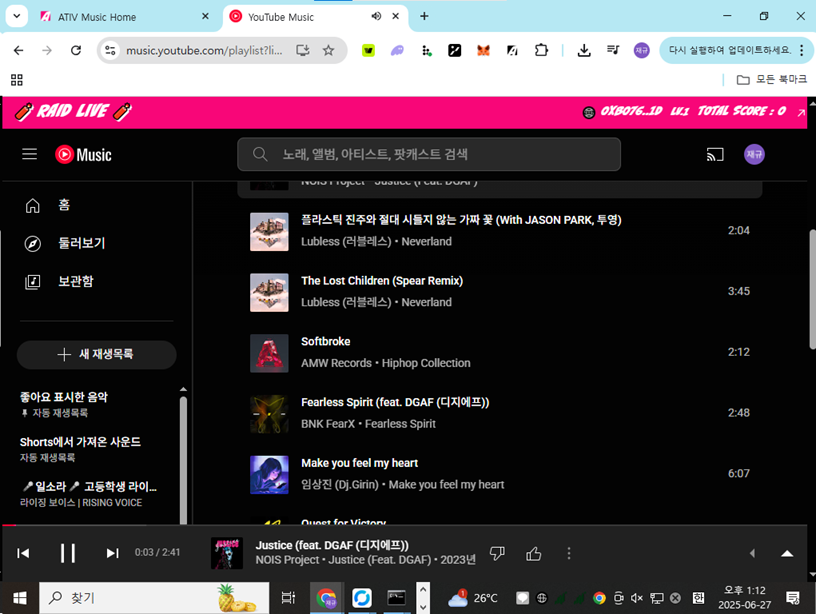Select the Softbroke song title
This screenshot has width=816, height=614.
pos(326,341)
